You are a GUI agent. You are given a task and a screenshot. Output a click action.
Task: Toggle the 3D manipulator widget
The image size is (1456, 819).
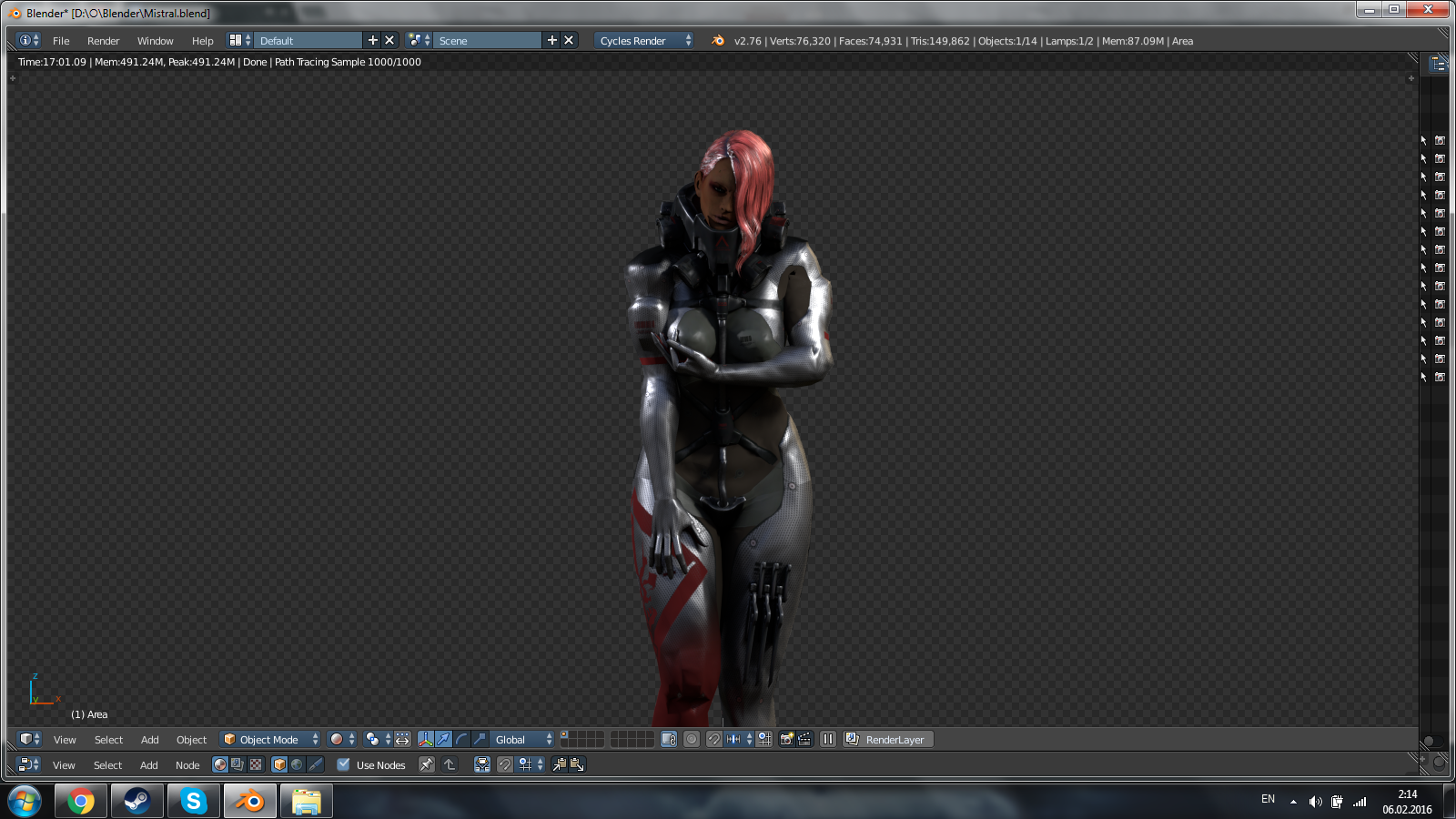tap(425, 739)
